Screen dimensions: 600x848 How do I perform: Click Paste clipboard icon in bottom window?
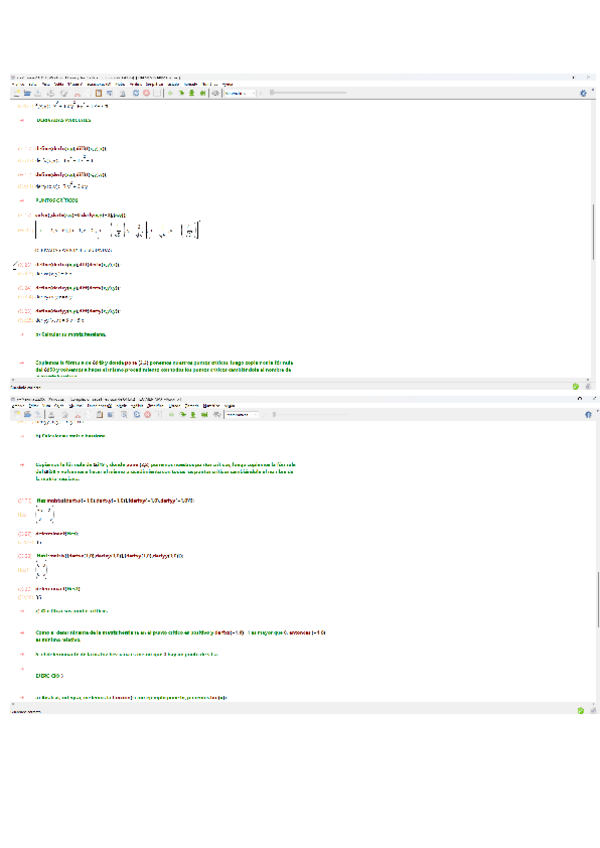100,414
